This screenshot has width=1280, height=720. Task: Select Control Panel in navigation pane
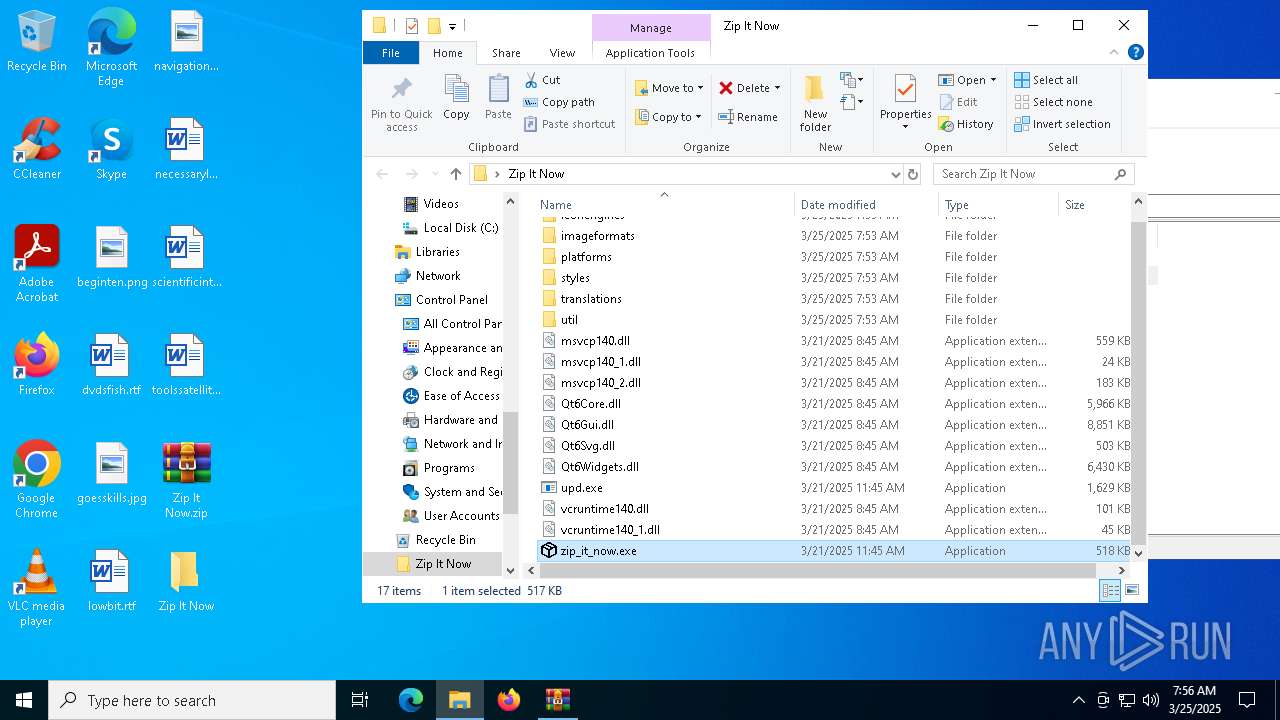[452, 300]
